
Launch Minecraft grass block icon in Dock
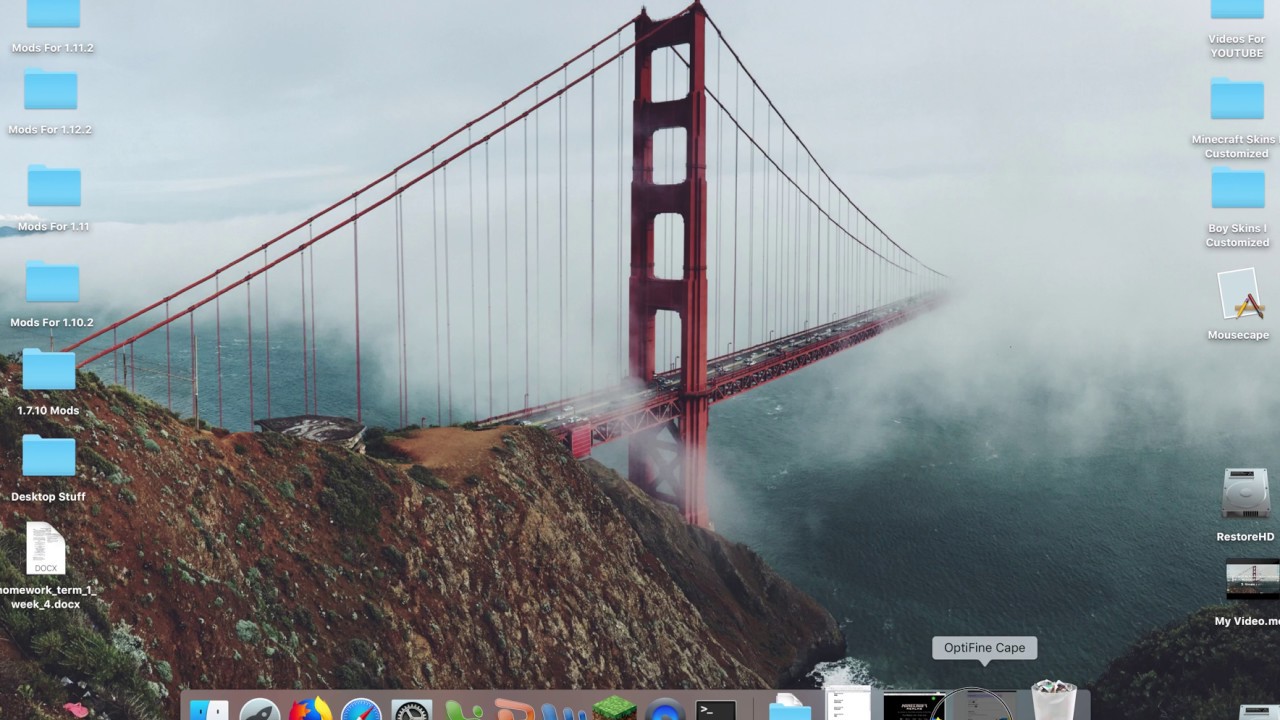click(614, 708)
